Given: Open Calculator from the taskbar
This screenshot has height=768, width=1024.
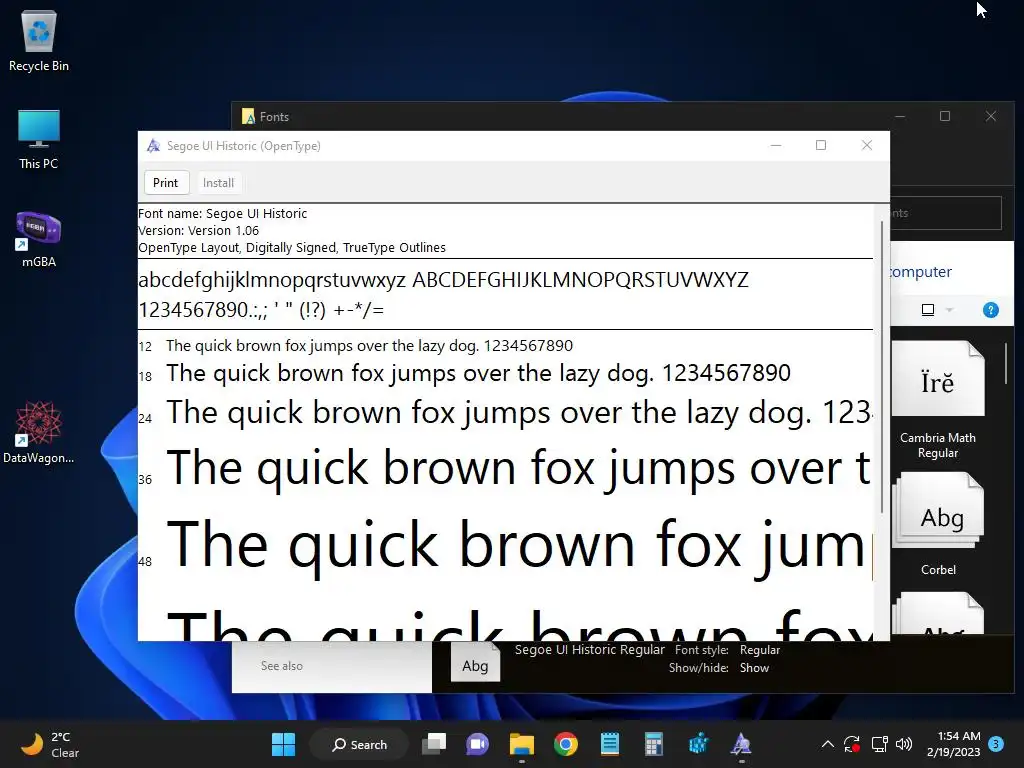Looking at the screenshot, I should [654, 744].
